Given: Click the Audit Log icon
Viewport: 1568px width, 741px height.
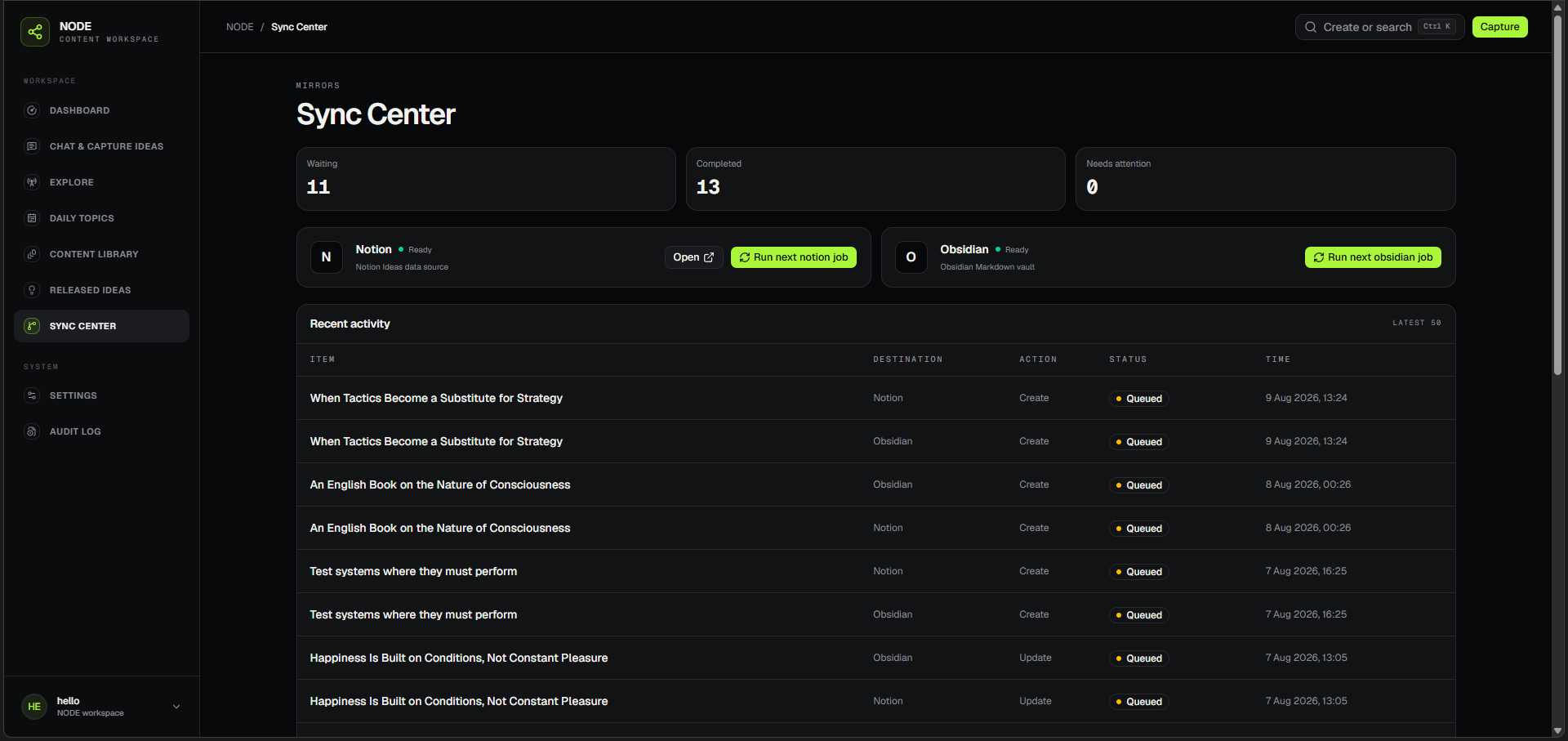Looking at the screenshot, I should pos(32,431).
